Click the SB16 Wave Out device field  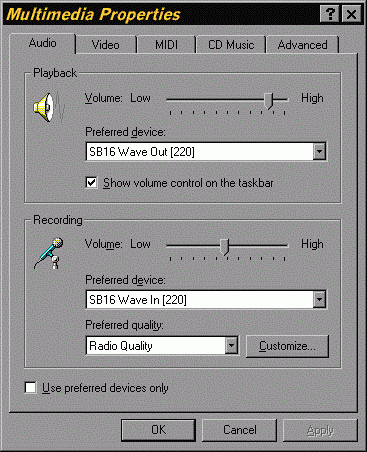click(x=206, y=152)
